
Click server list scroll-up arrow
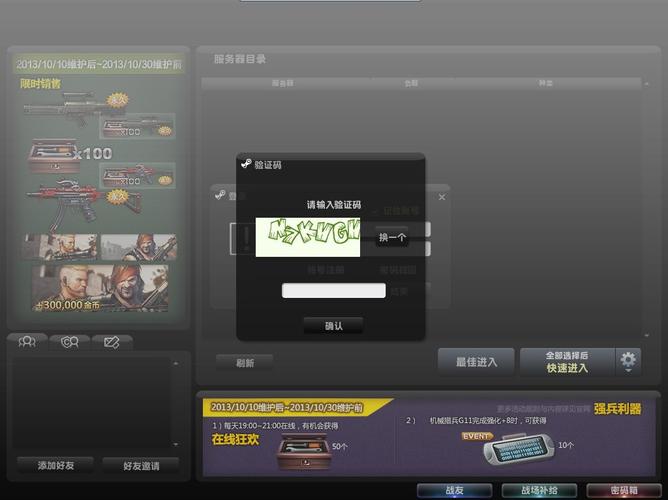point(647,84)
